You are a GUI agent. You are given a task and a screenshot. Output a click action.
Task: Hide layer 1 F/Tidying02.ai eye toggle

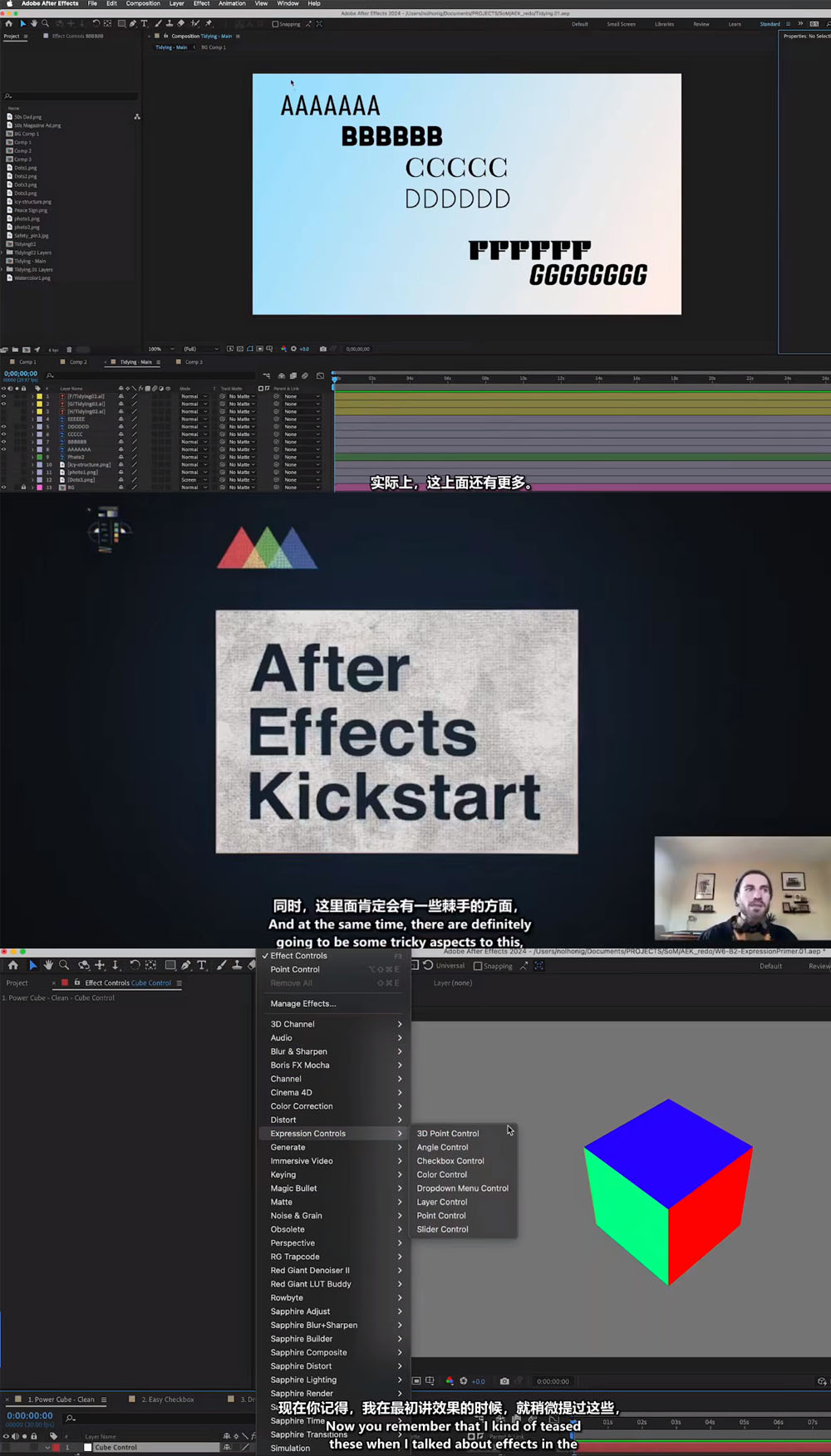pos(4,396)
